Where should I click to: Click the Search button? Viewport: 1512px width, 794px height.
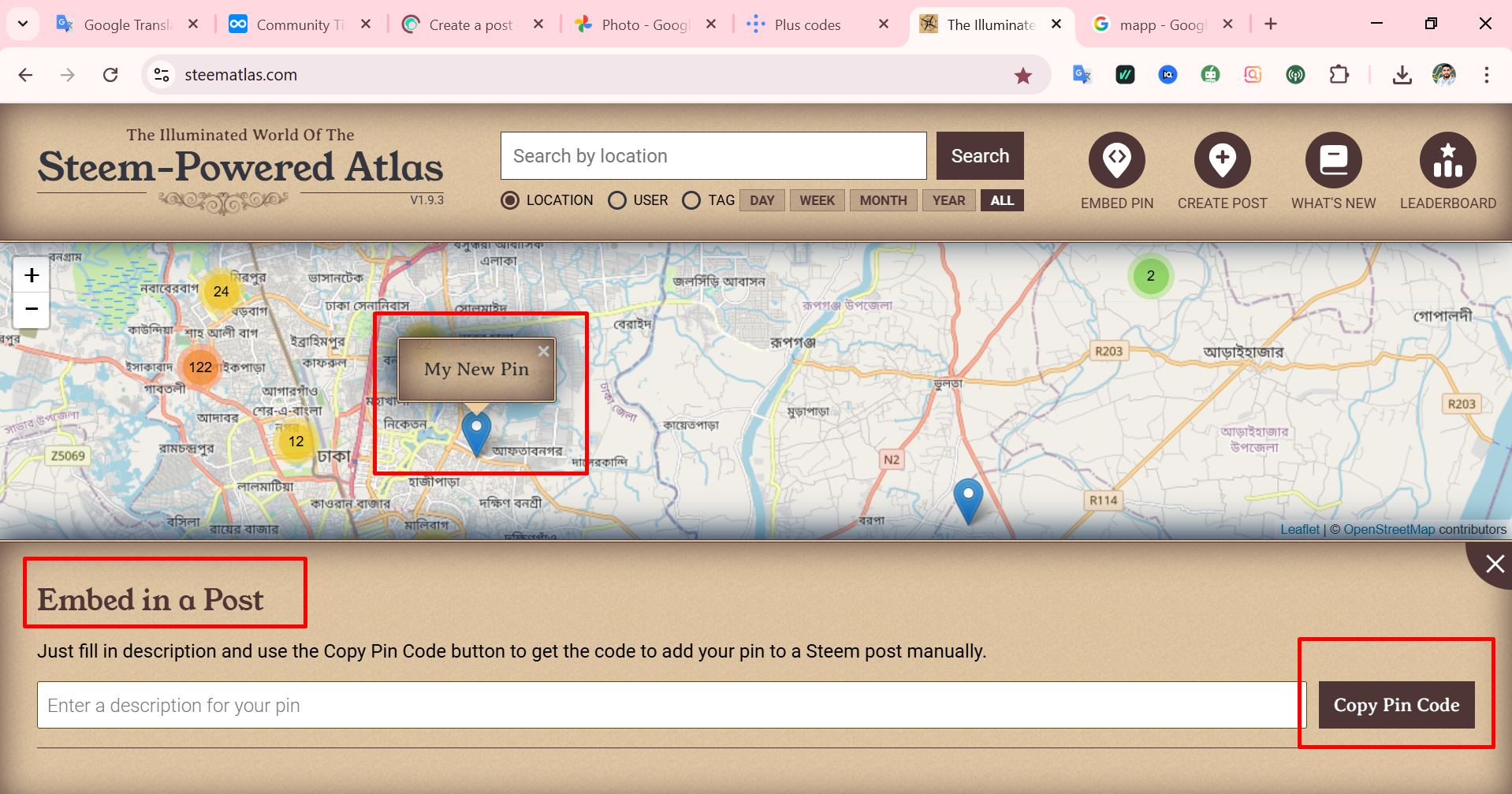click(980, 156)
